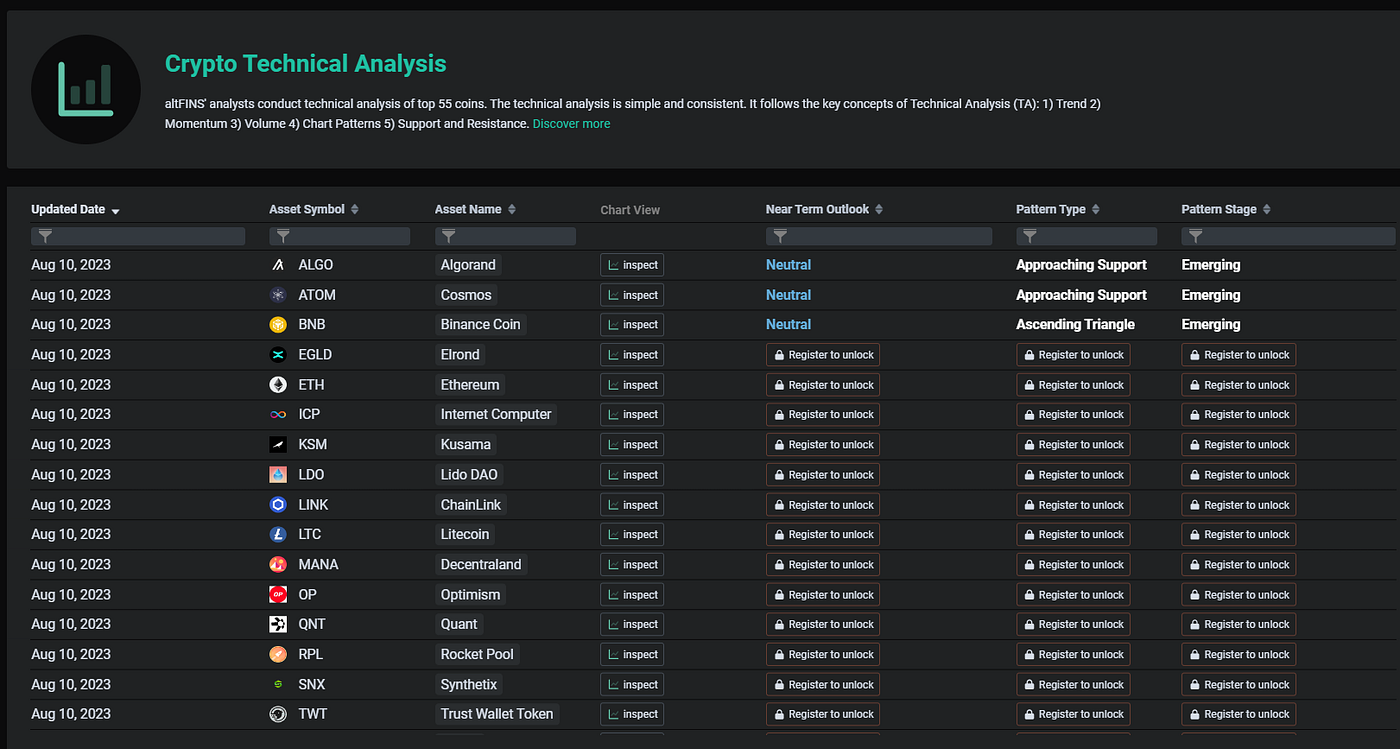Filter the Asset Name column

point(505,236)
